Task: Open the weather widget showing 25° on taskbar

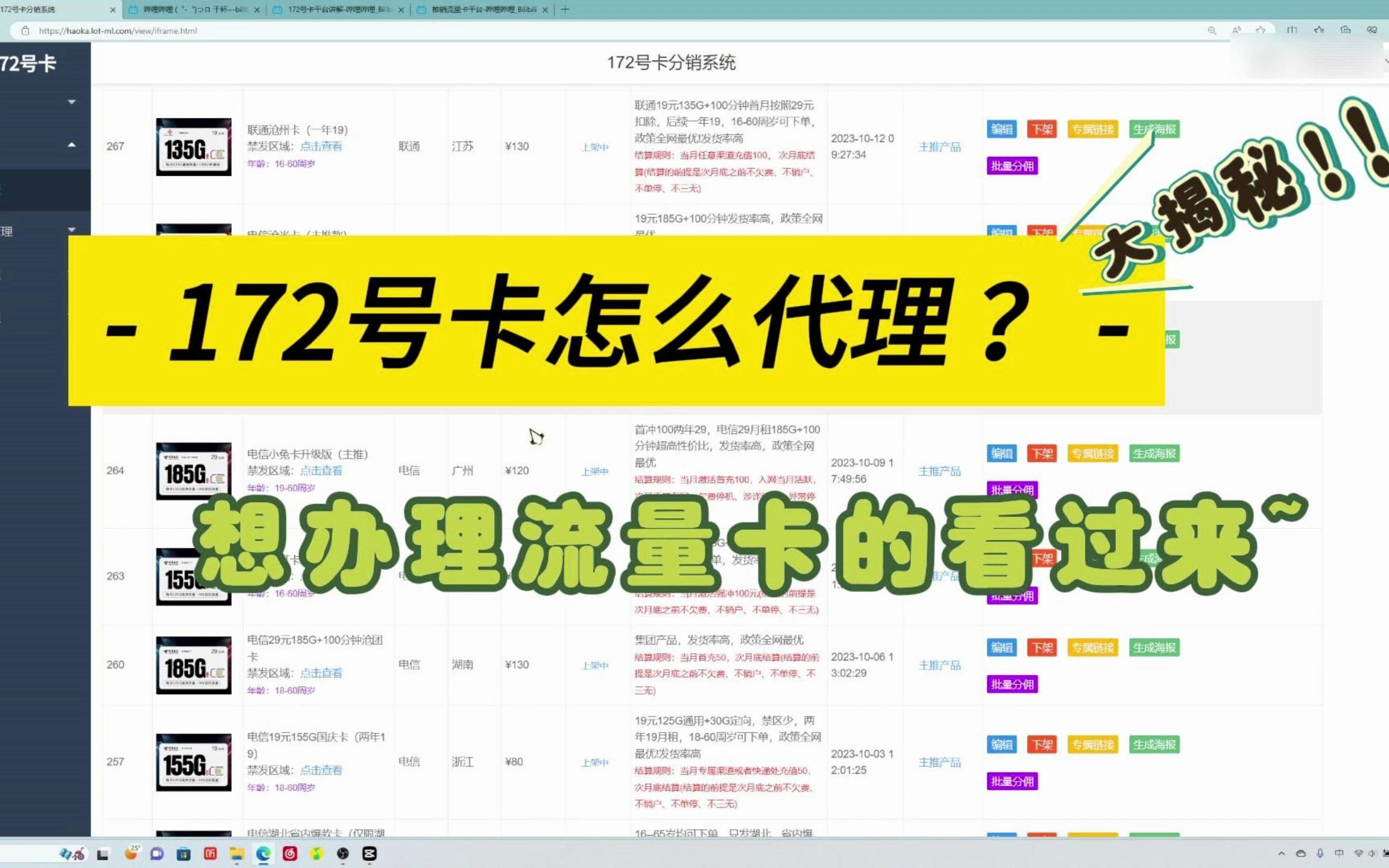Action: 131,852
